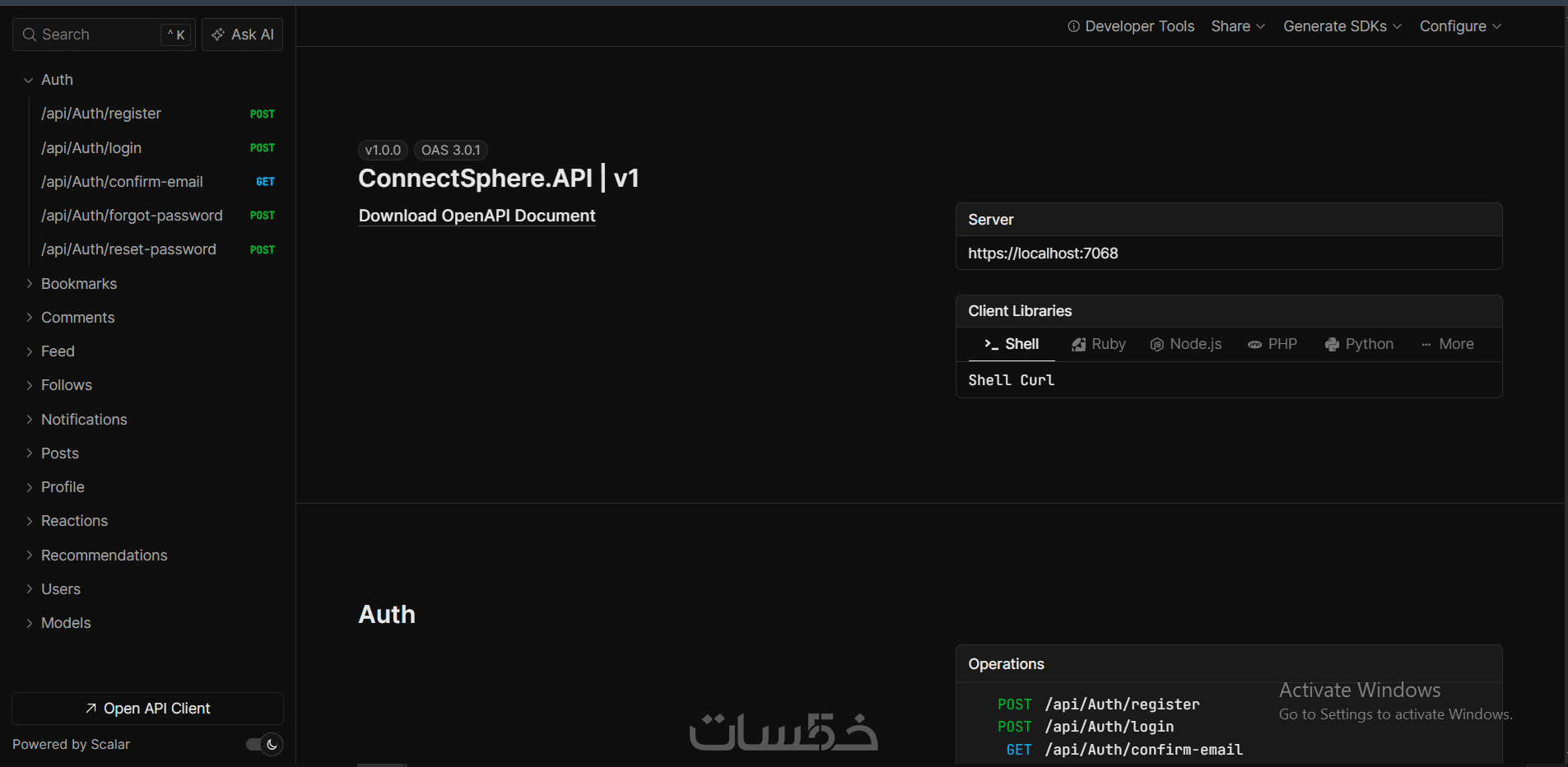Expand the Recommendations section
Image resolution: width=1568 pixels, height=767 pixels.
point(29,555)
